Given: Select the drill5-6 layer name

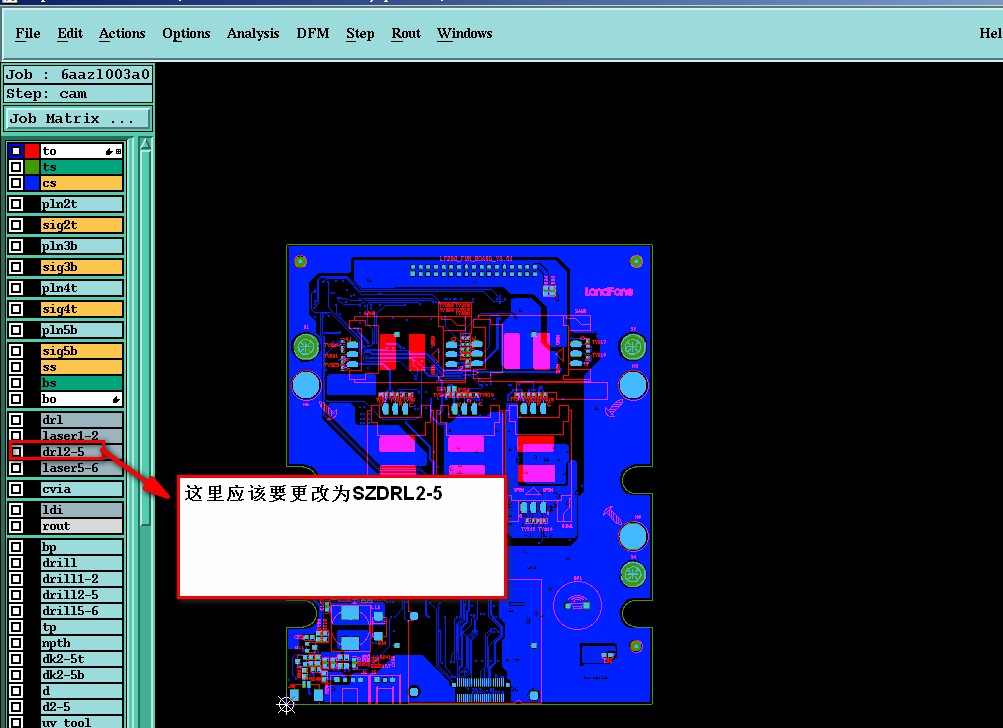Looking at the screenshot, I should 81,611.
